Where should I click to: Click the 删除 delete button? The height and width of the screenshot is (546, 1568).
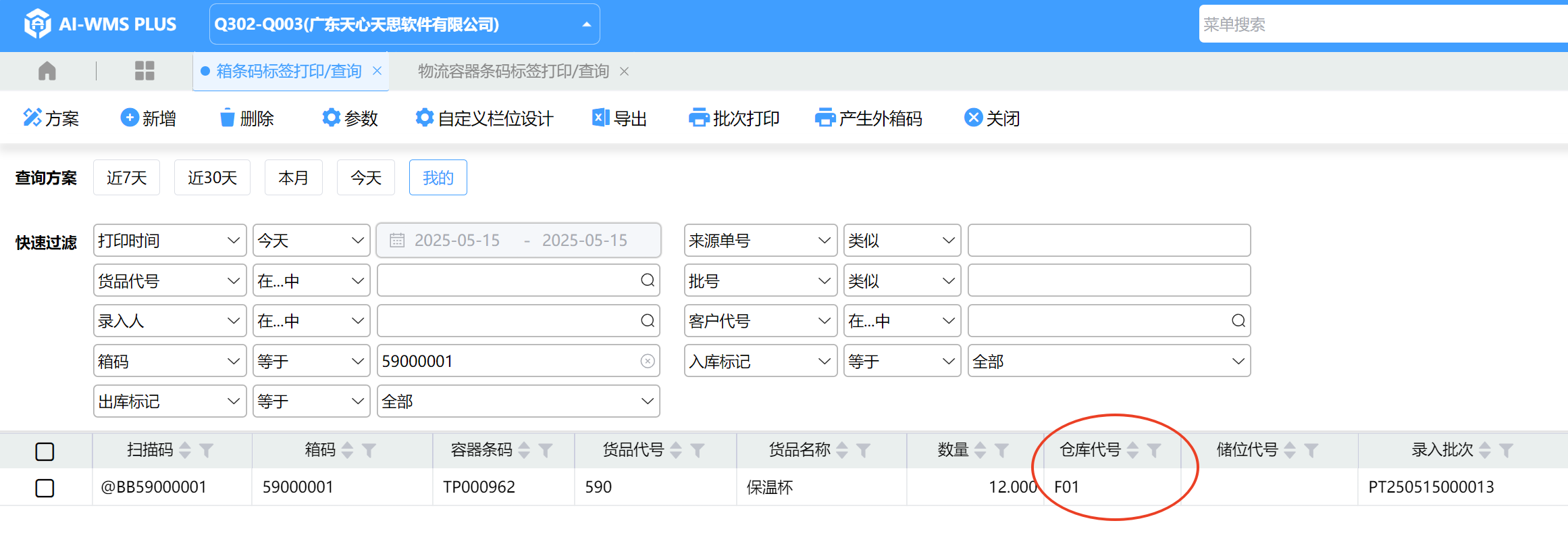tap(246, 118)
